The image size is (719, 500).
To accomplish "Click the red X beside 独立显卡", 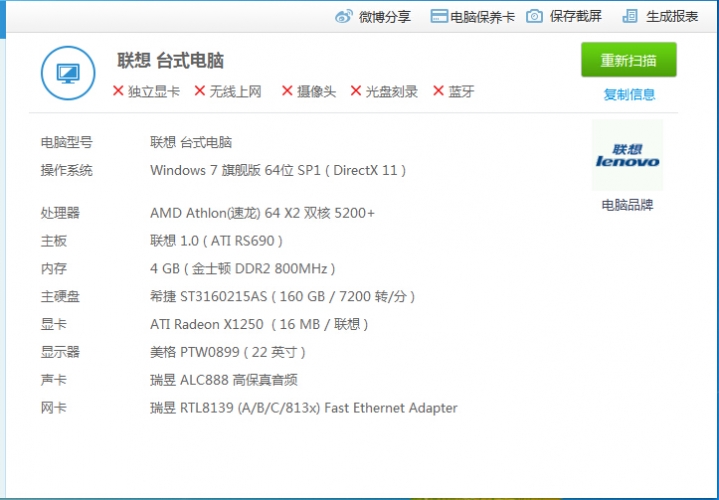I will [118, 91].
